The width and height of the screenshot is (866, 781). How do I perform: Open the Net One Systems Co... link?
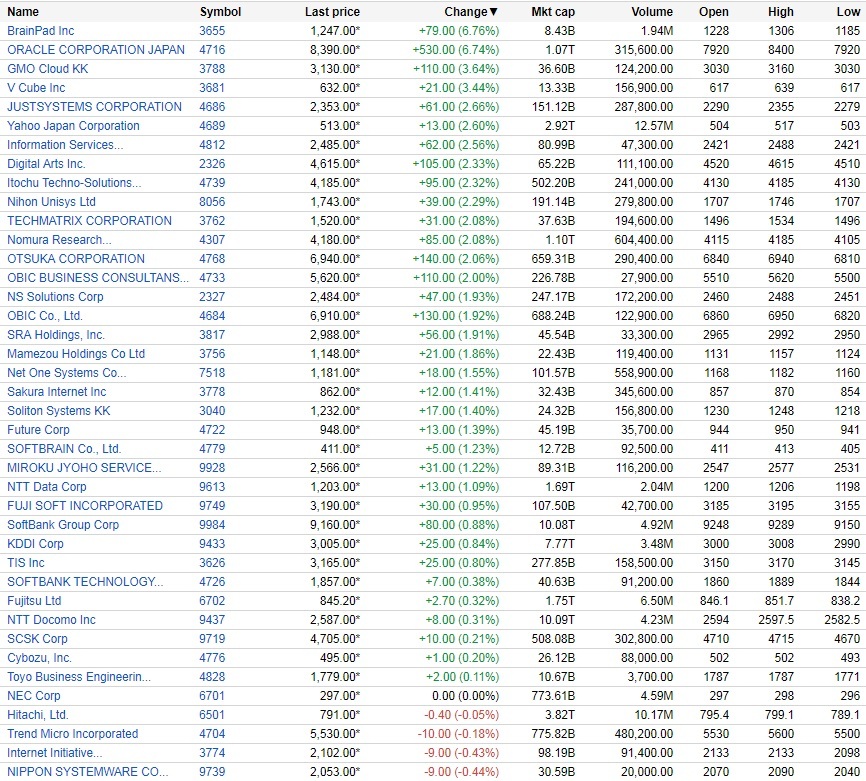tap(66, 373)
